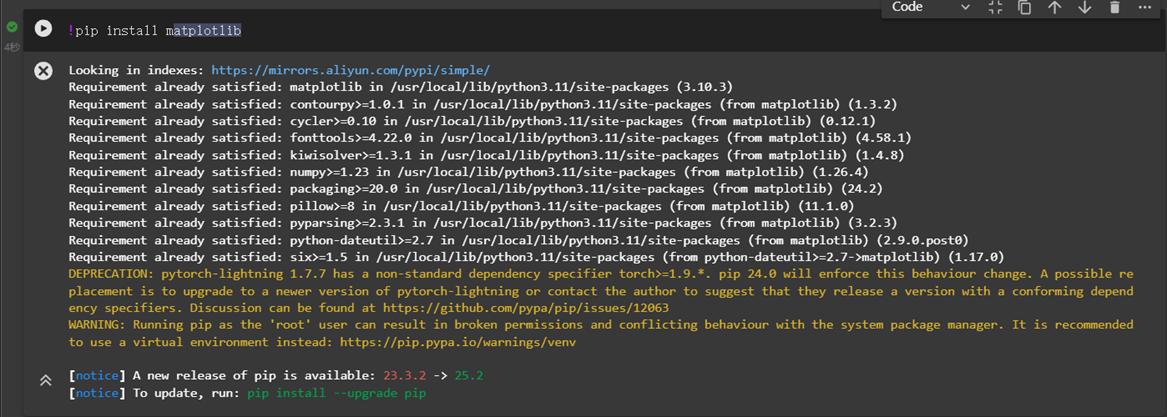The image size is (1167, 417).
Task: Move the cell up
Action: coord(1055,7)
